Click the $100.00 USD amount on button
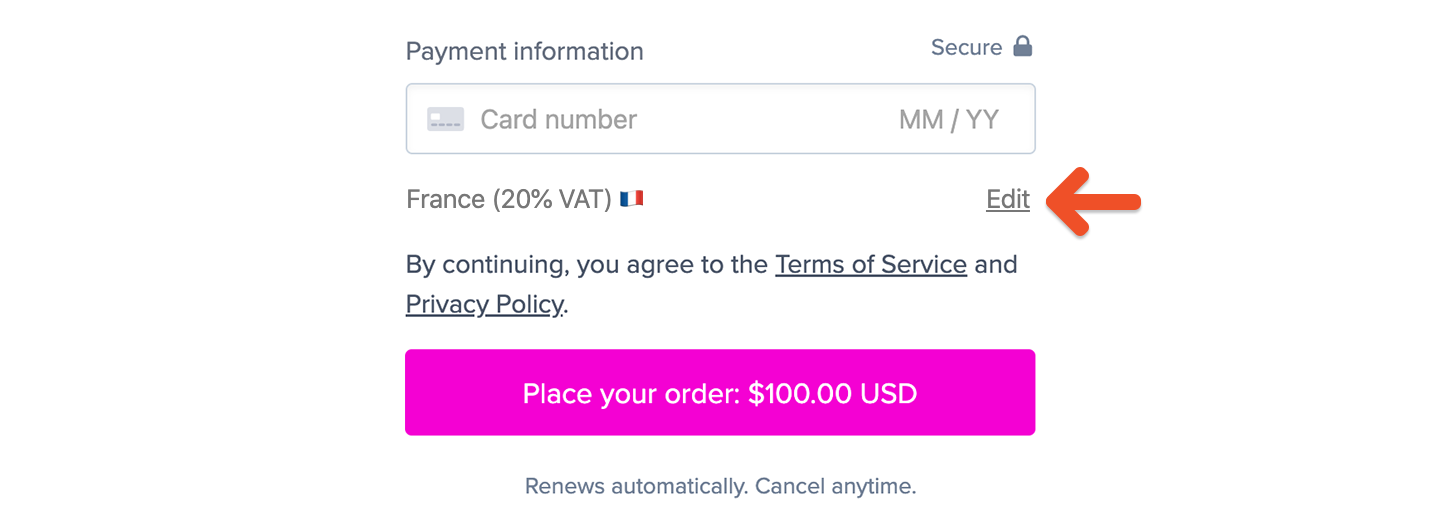 [x=833, y=393]
